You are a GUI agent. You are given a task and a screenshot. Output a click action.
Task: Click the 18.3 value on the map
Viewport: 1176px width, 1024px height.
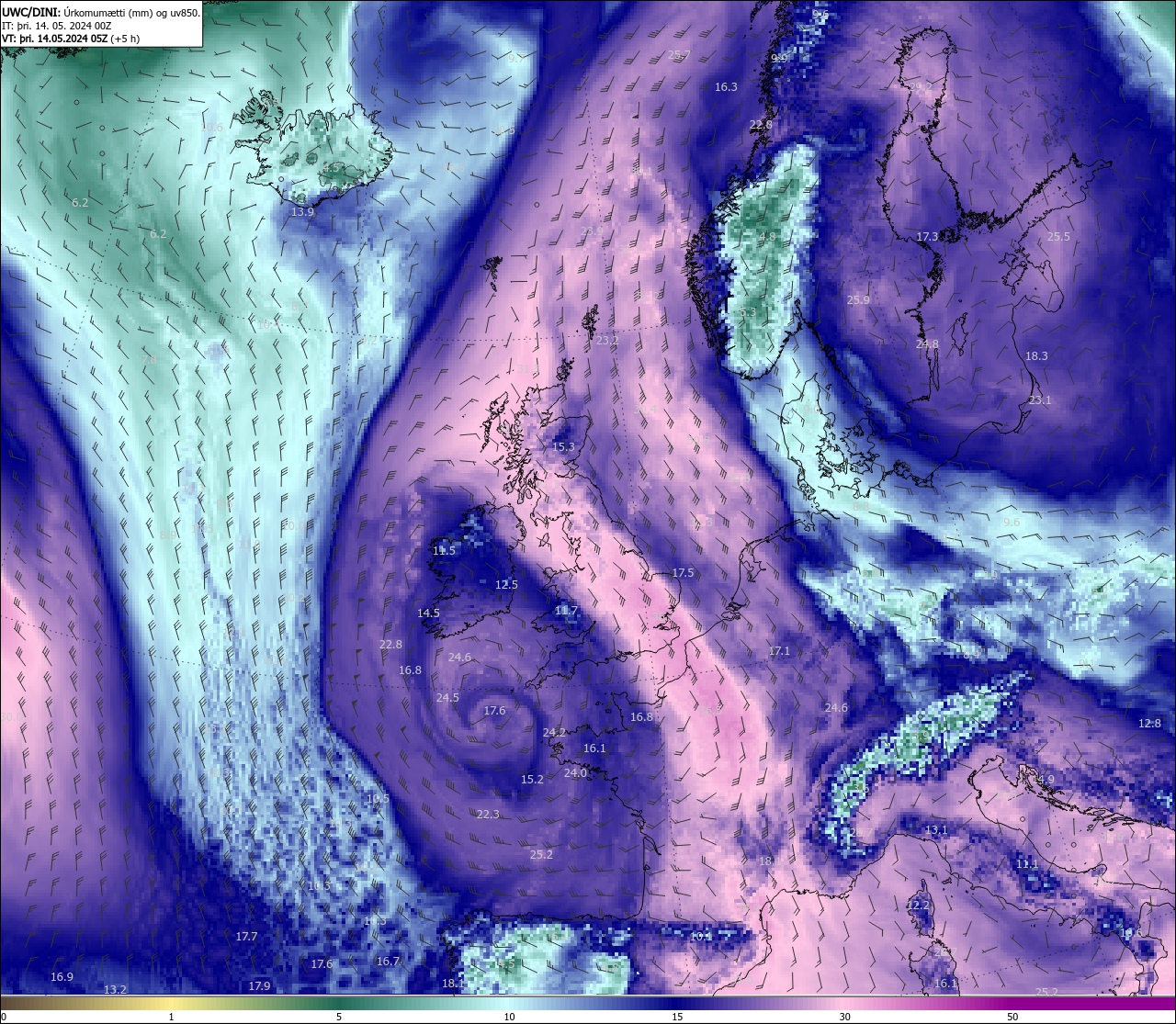coord(1036,356)
